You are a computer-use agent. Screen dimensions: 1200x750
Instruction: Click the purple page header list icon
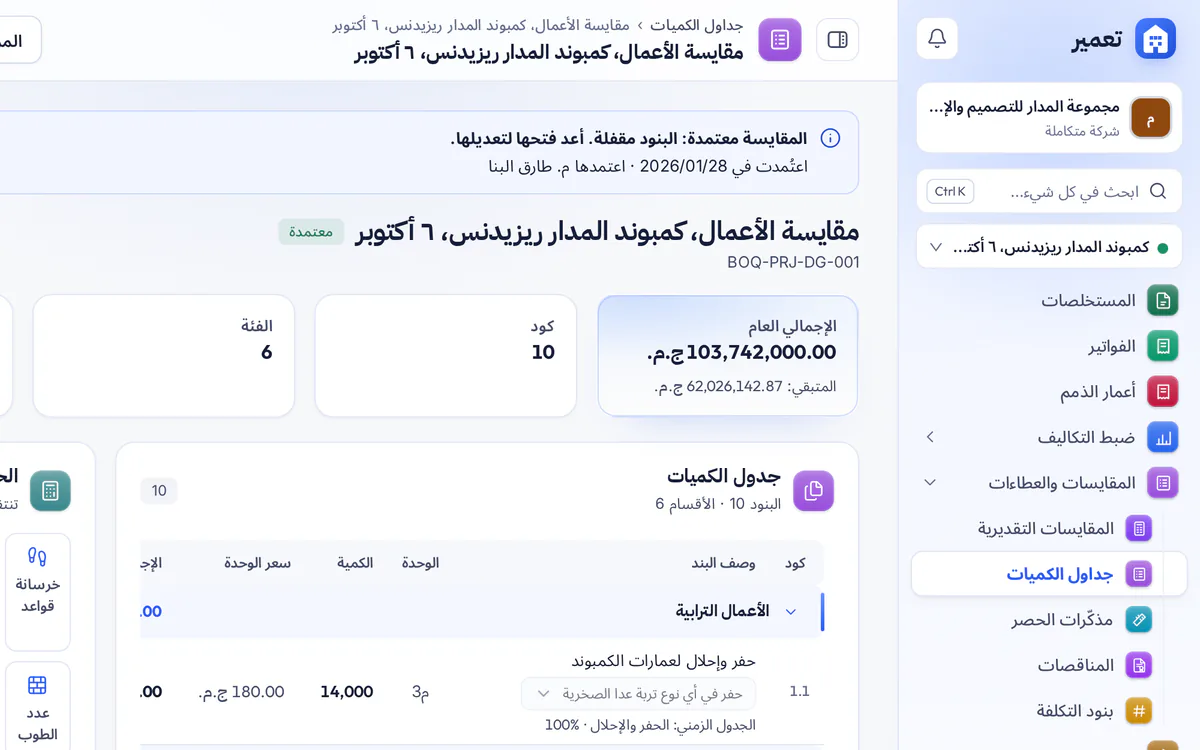pos(780,40)
